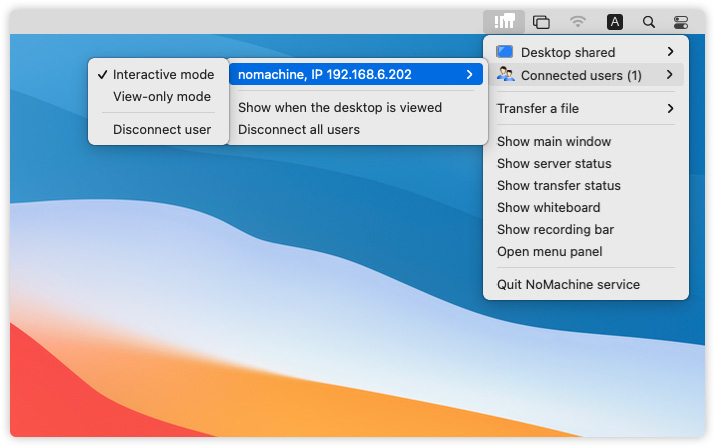Viewport: 715px width, 447px height.
Task: Click the Connected users people icon
Action: pyautogui.click(x=505, y=75)
